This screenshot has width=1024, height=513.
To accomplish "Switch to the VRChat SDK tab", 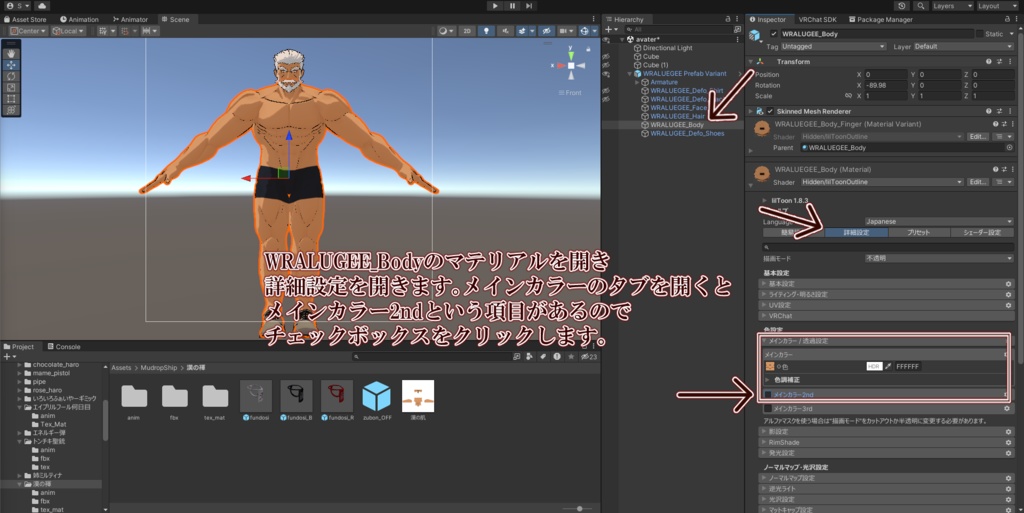I will (817, 20).
